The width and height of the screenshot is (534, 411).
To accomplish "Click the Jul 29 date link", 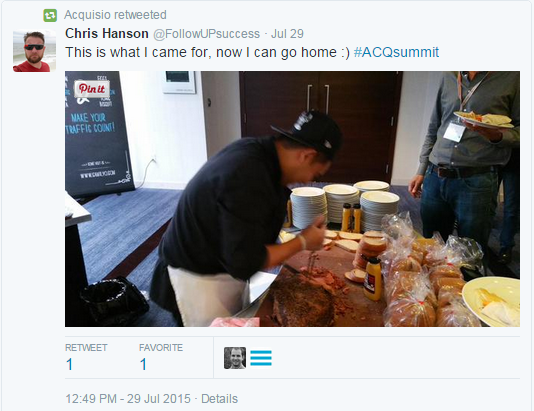I will (287, 34).
